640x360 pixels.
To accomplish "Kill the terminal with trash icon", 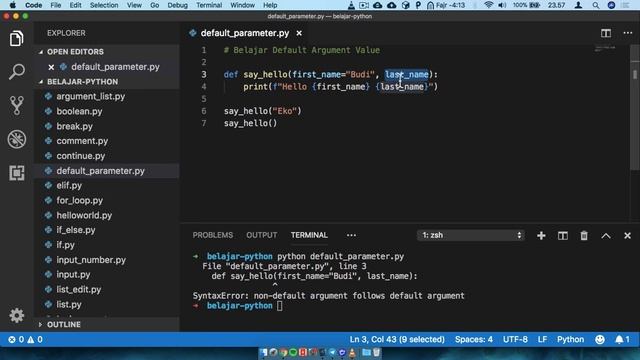I will pyautogui.click(x=584, y=236).
